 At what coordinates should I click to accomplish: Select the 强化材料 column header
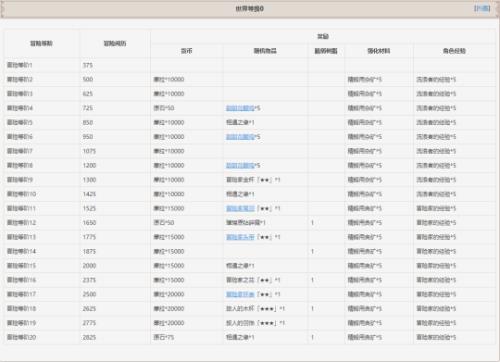379,51
